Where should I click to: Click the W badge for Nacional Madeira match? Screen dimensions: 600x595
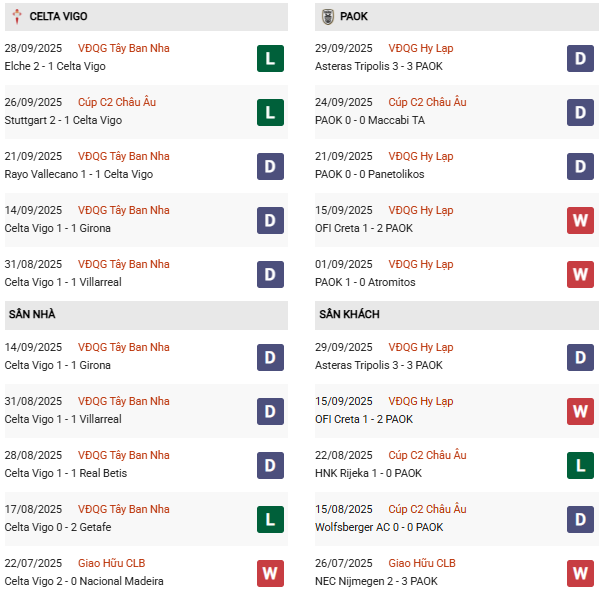pyautogui.click(x=269, y=573)
